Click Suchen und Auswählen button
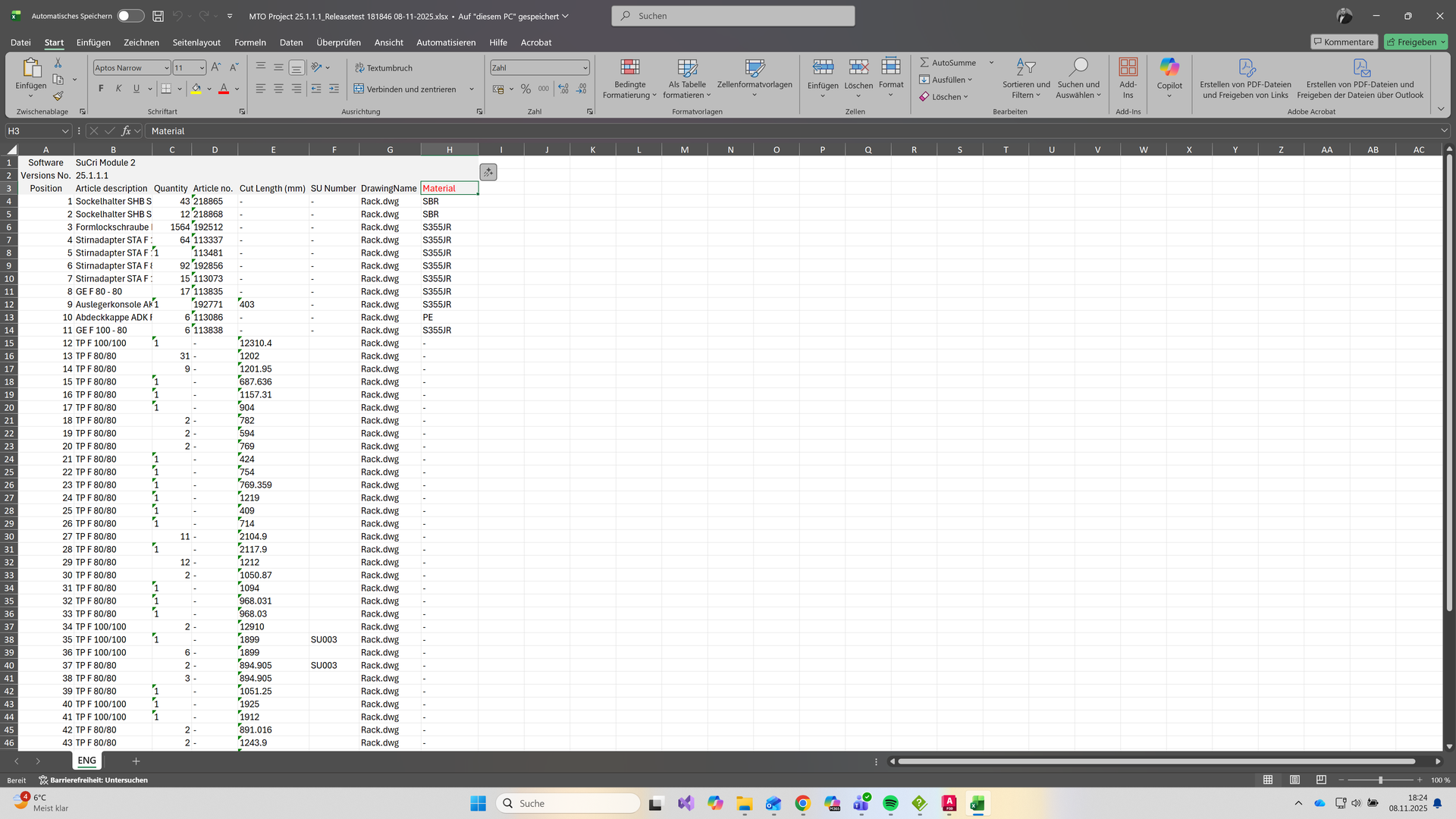This screenshot has height=819, width=1456. pos(1078,78)
